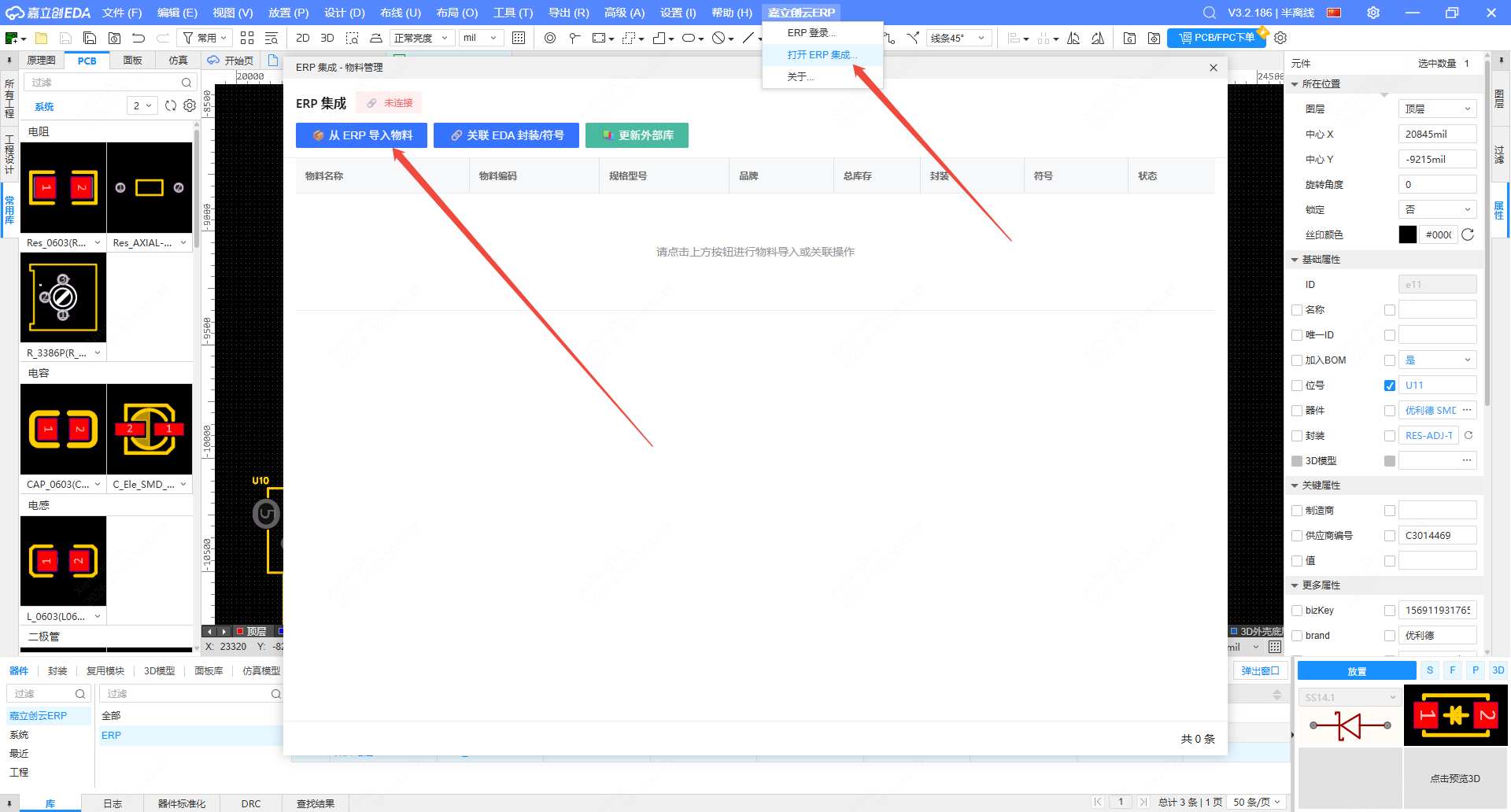Screen dimensions: 1511x812
Task: Uncheck the blue 位号 display checkbox
Action: pos(1390,386)
